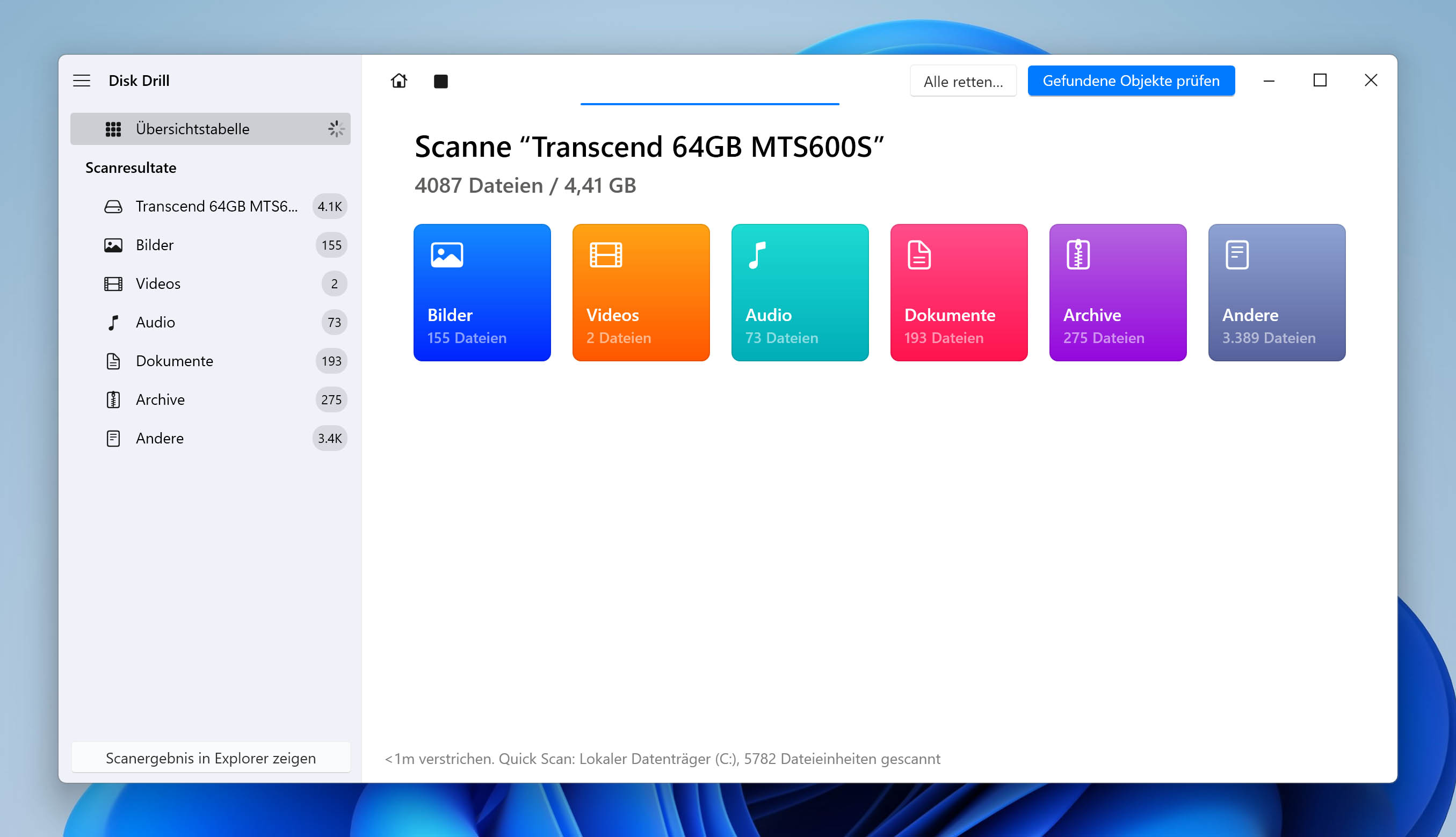Click Scanergebnis in Explorer zeigen link

[211, 757]
